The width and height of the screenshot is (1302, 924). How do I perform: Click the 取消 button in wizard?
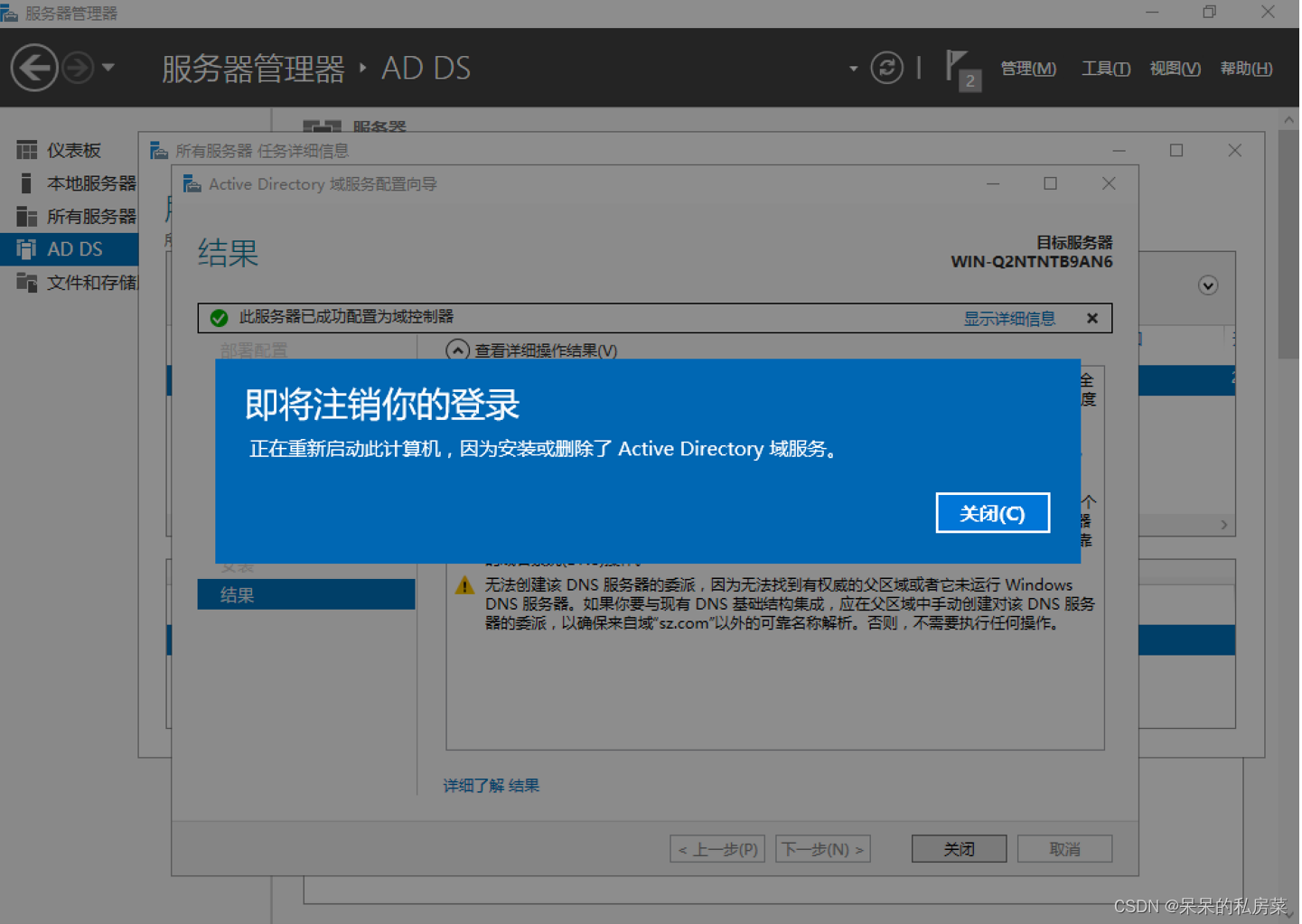tap(1064, 849)
